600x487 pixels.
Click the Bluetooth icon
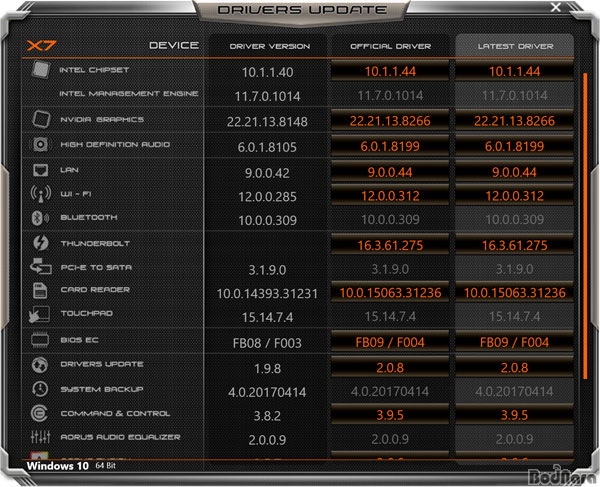pyautogui.click(x=40, y=218)
